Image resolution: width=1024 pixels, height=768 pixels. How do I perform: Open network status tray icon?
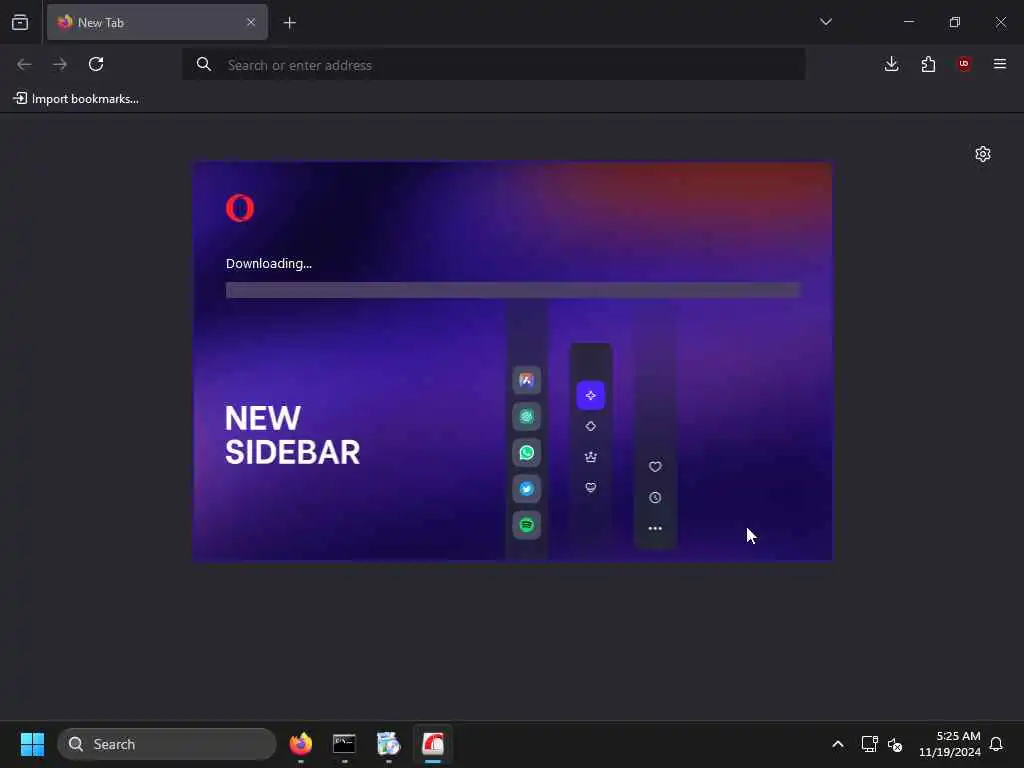[x=869, y=744]
